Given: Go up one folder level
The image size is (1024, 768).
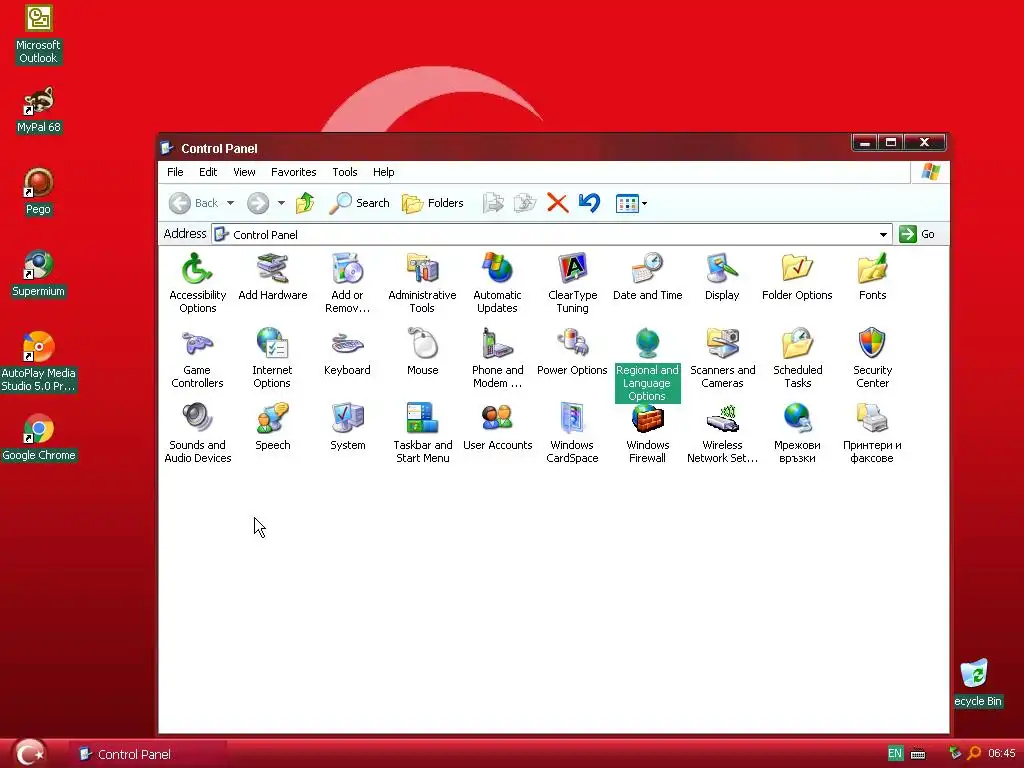Looking at the screenshot, I should click(305, 203).
